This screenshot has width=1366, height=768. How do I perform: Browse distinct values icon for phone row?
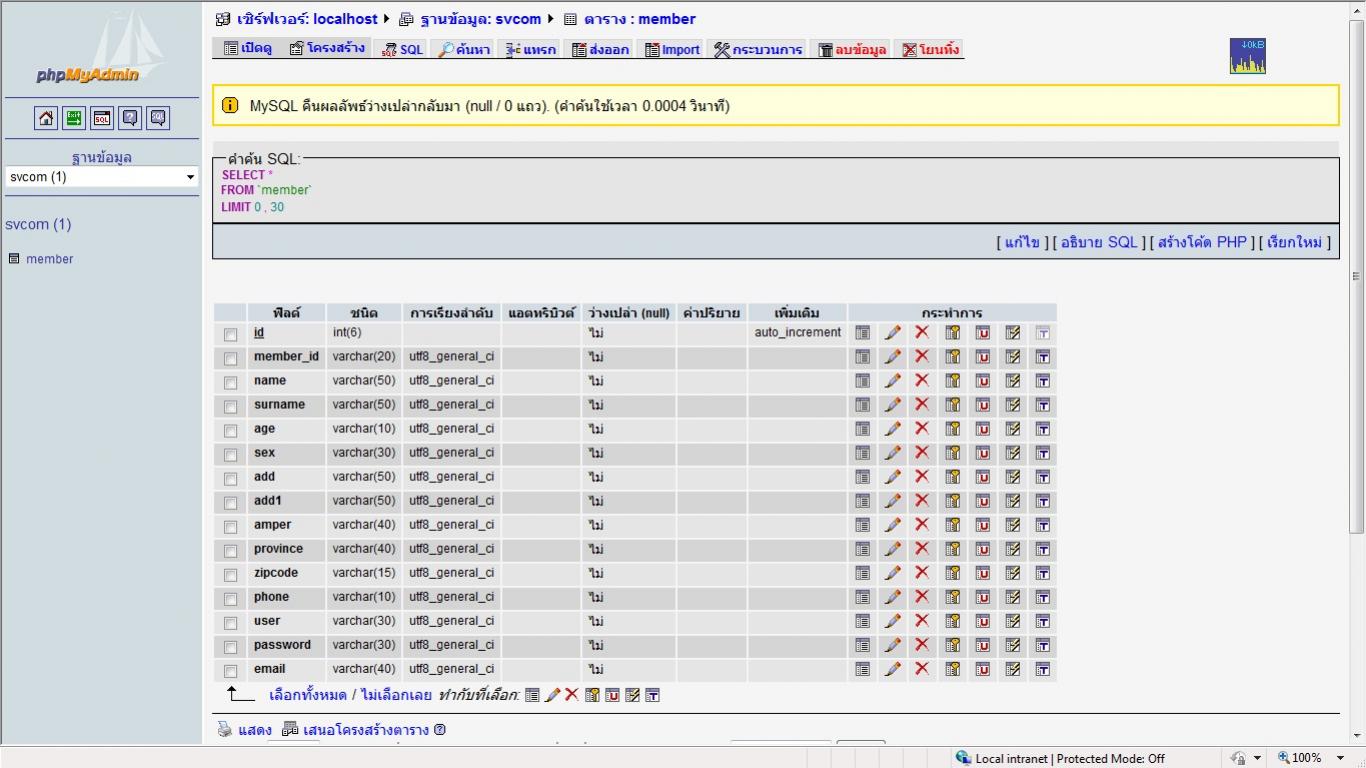[862, 597]
